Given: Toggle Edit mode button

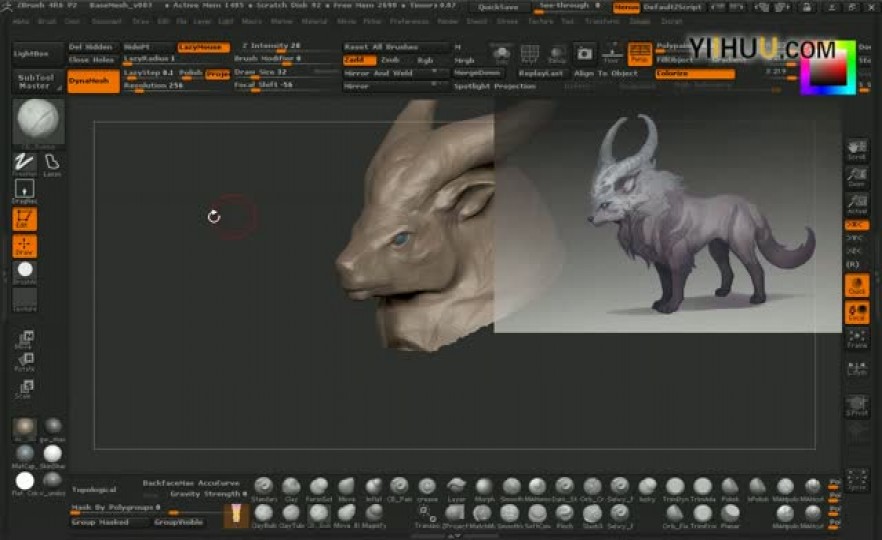Looking at the screenshot, I should click(24, 219).
